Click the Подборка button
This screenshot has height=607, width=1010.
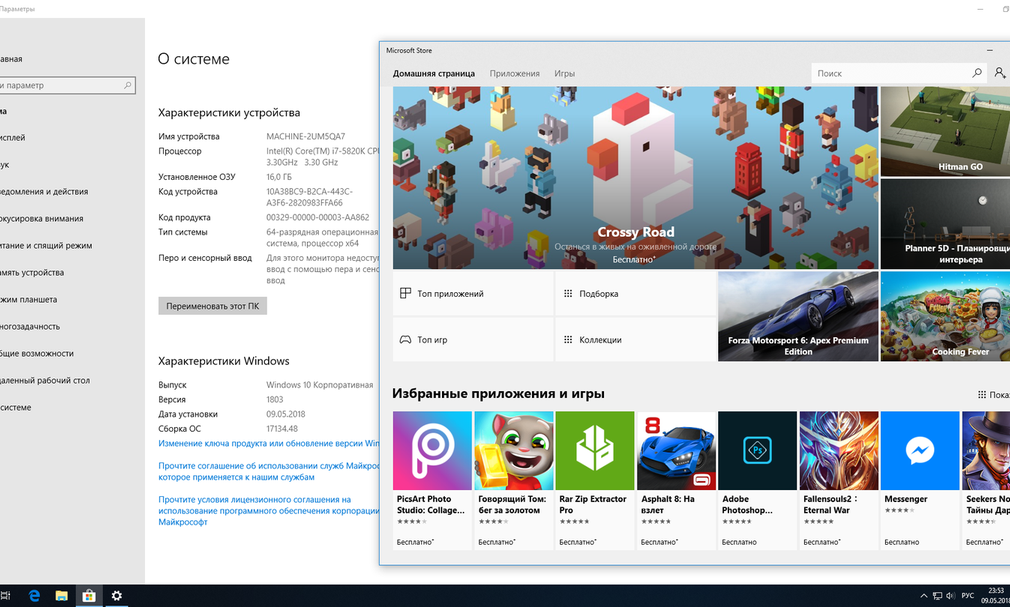point(636,293)
